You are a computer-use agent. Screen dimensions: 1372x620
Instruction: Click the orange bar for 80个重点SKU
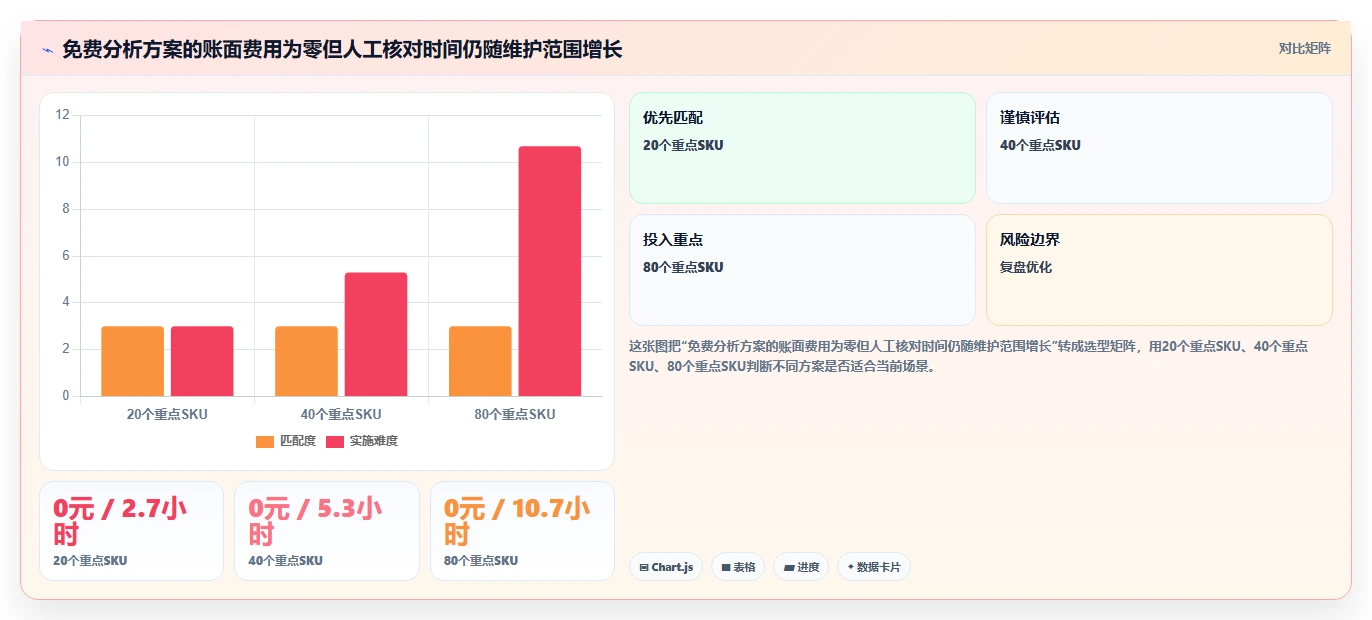[480, 361]
